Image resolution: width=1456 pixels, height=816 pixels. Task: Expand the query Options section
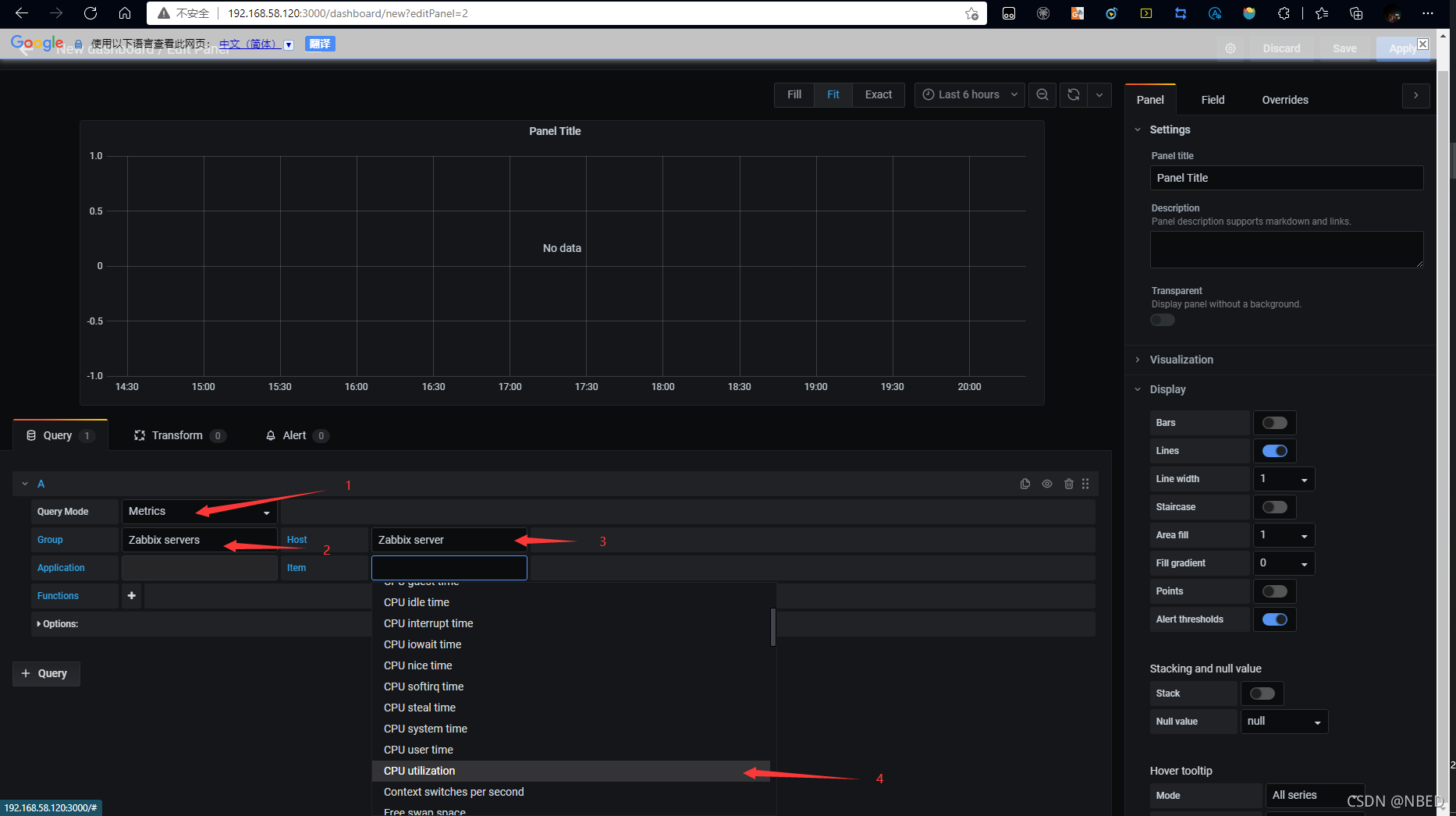coord(58,624)
